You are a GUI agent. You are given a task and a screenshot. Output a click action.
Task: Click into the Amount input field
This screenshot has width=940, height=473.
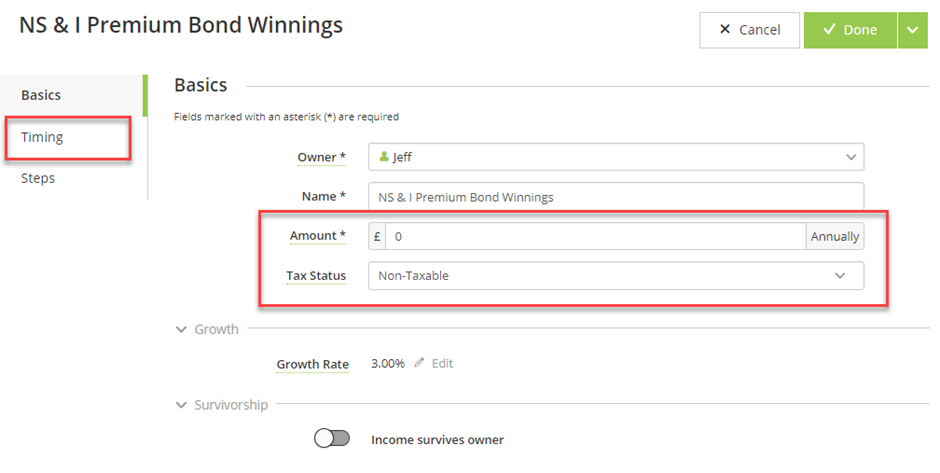[x=596, y=236]
